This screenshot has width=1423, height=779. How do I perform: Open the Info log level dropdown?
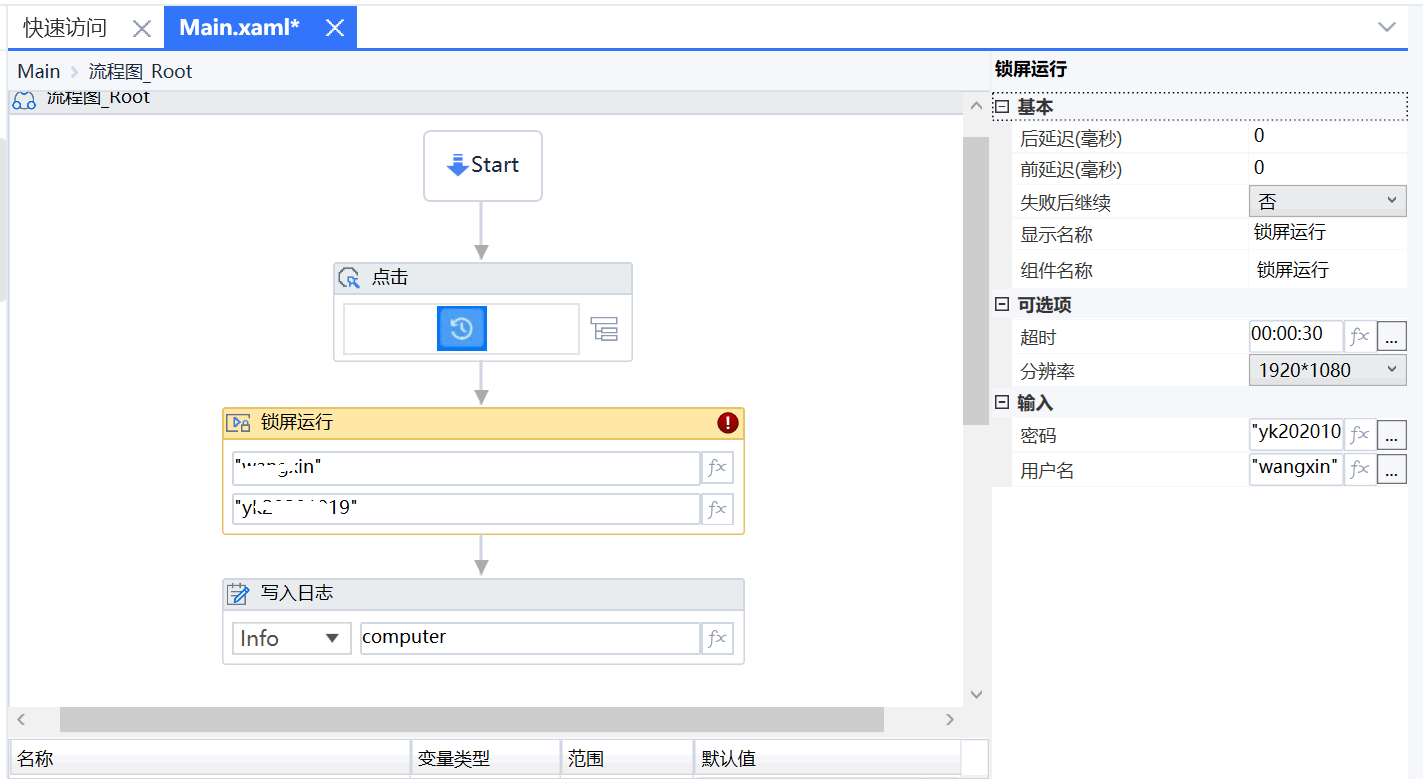pos(292,638)
